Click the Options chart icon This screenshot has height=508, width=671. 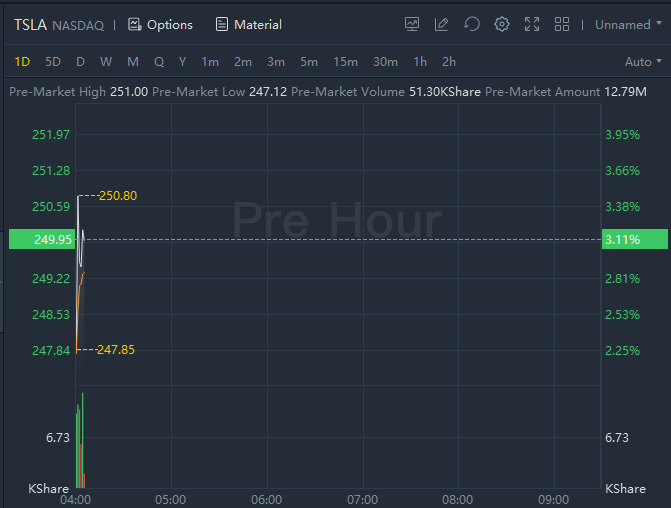135,24
